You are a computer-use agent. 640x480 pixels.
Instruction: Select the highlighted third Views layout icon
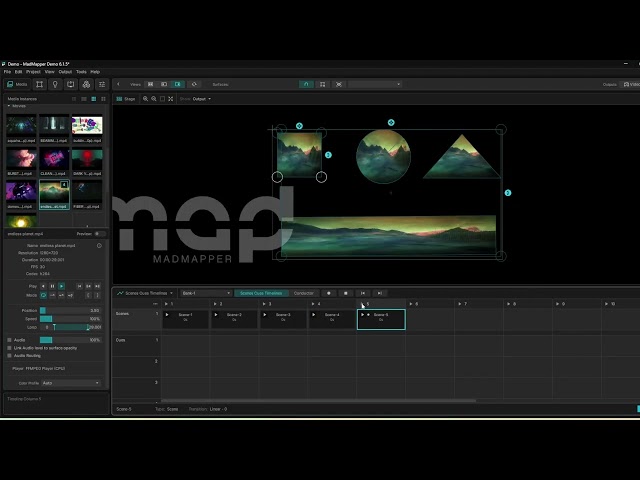(178, 84)
